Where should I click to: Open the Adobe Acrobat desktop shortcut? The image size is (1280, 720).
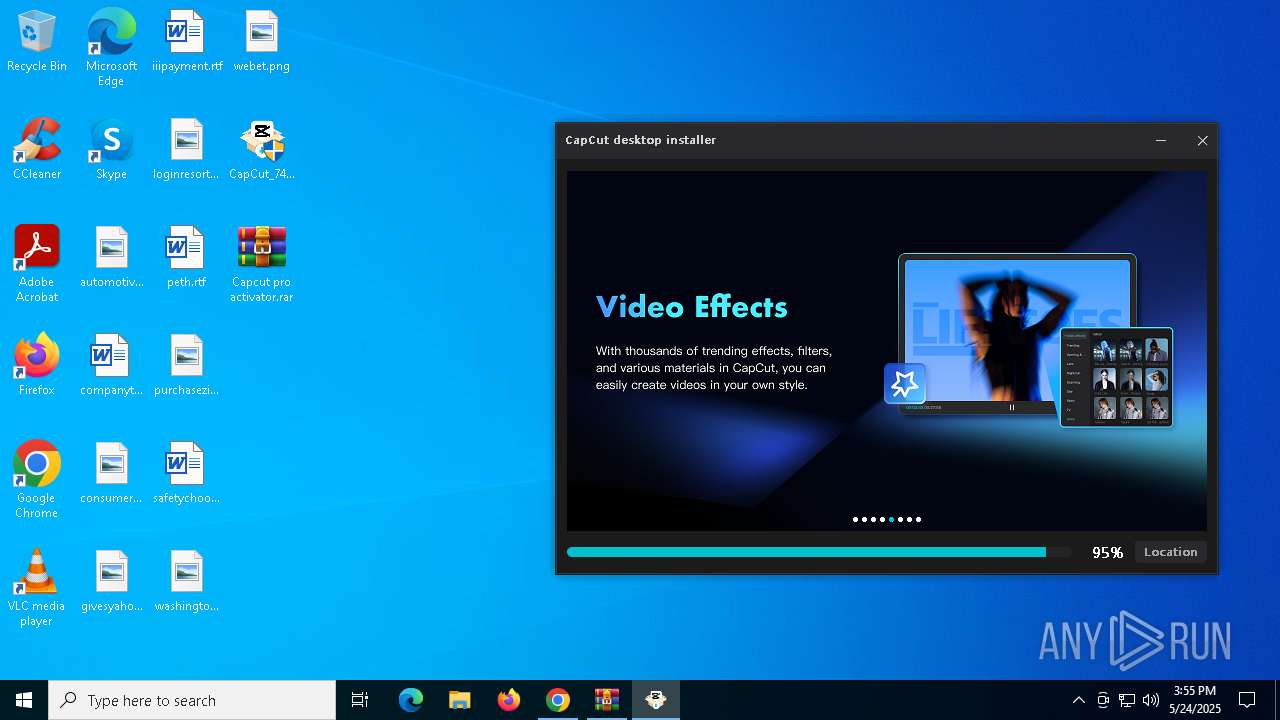pyautogui.click(x=37, y=264)
